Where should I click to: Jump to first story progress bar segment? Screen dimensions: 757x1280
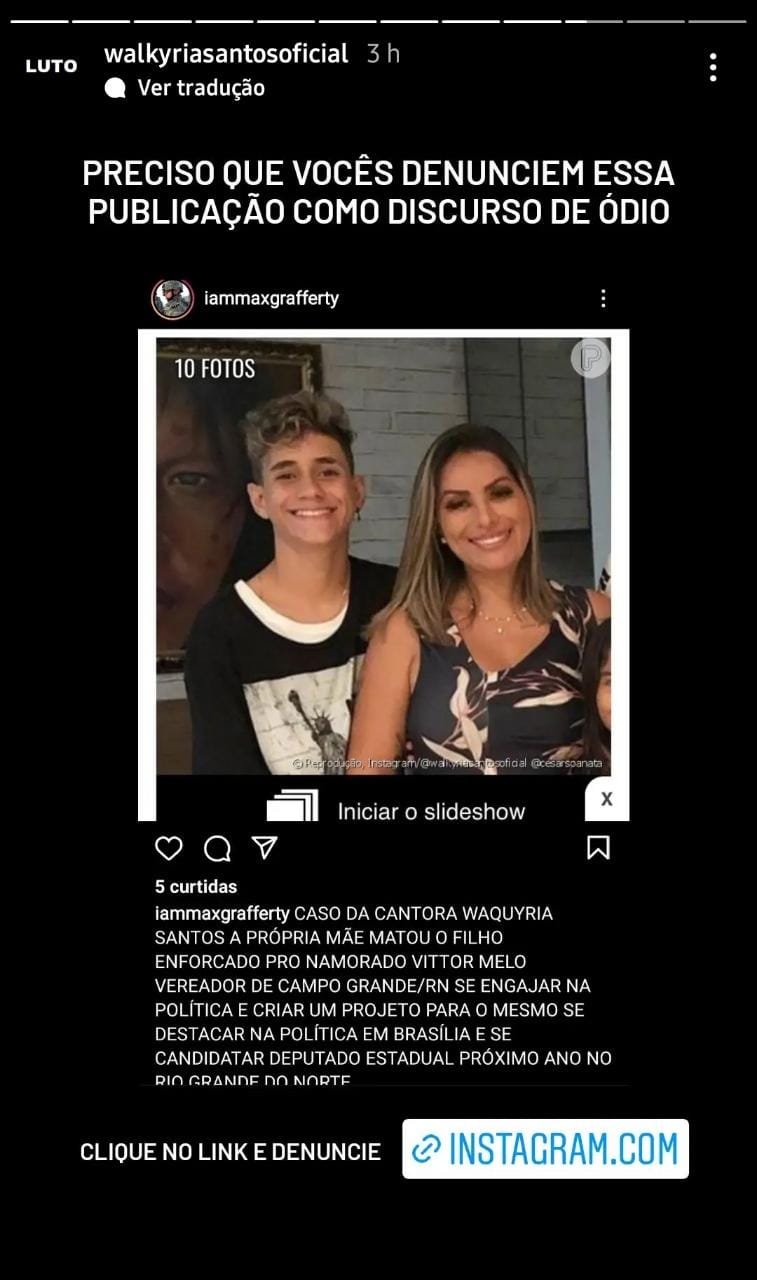click(x=38, y=20)
